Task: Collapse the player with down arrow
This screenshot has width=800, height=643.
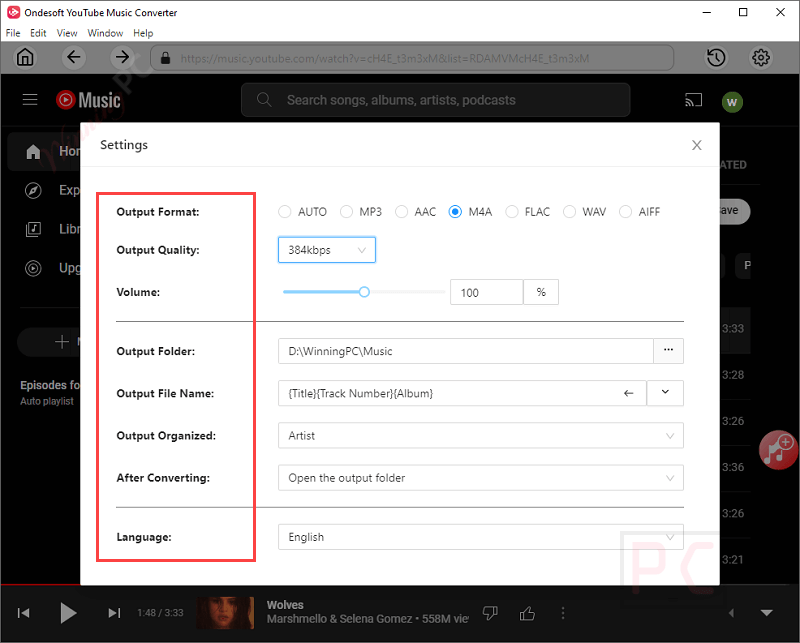Action: click(x=766, y=613)
